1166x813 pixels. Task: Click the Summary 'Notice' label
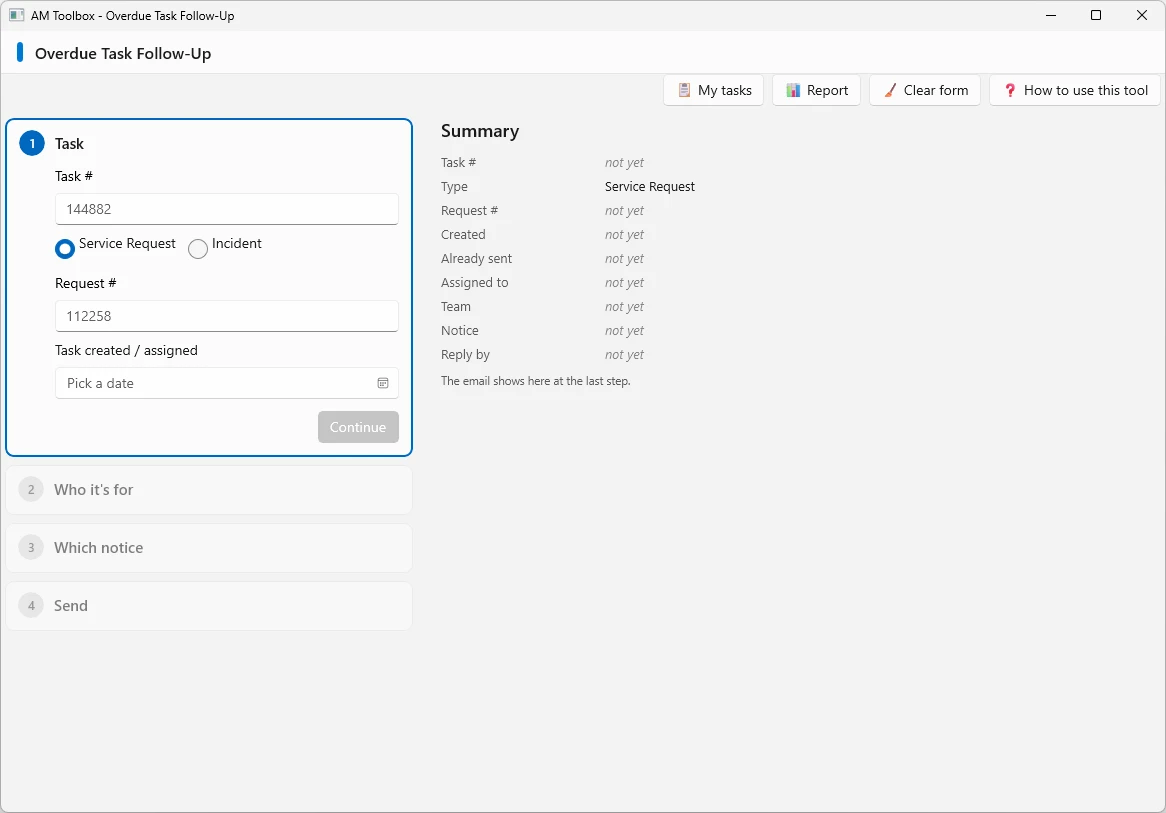[460, 330]
